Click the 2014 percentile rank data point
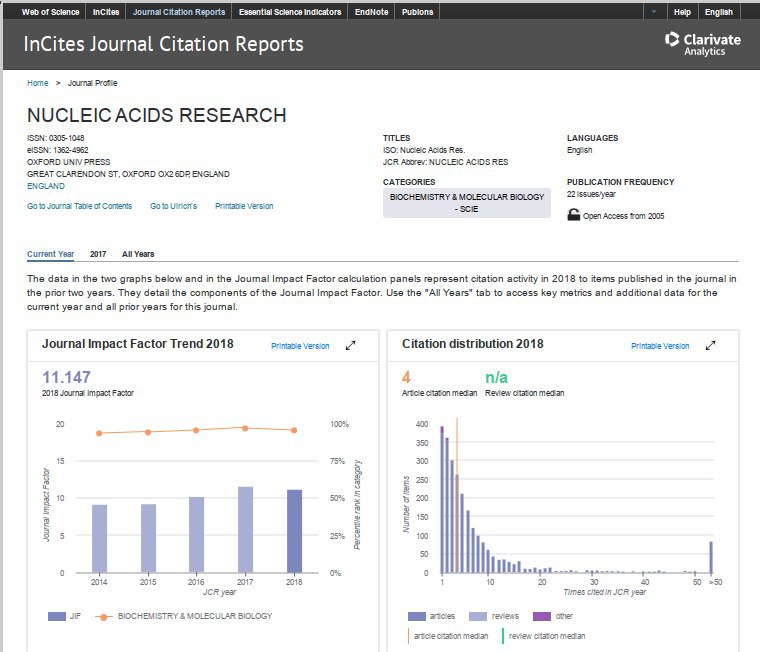The width and height of the screenshot is (760, 652). (x=99, y=433)
